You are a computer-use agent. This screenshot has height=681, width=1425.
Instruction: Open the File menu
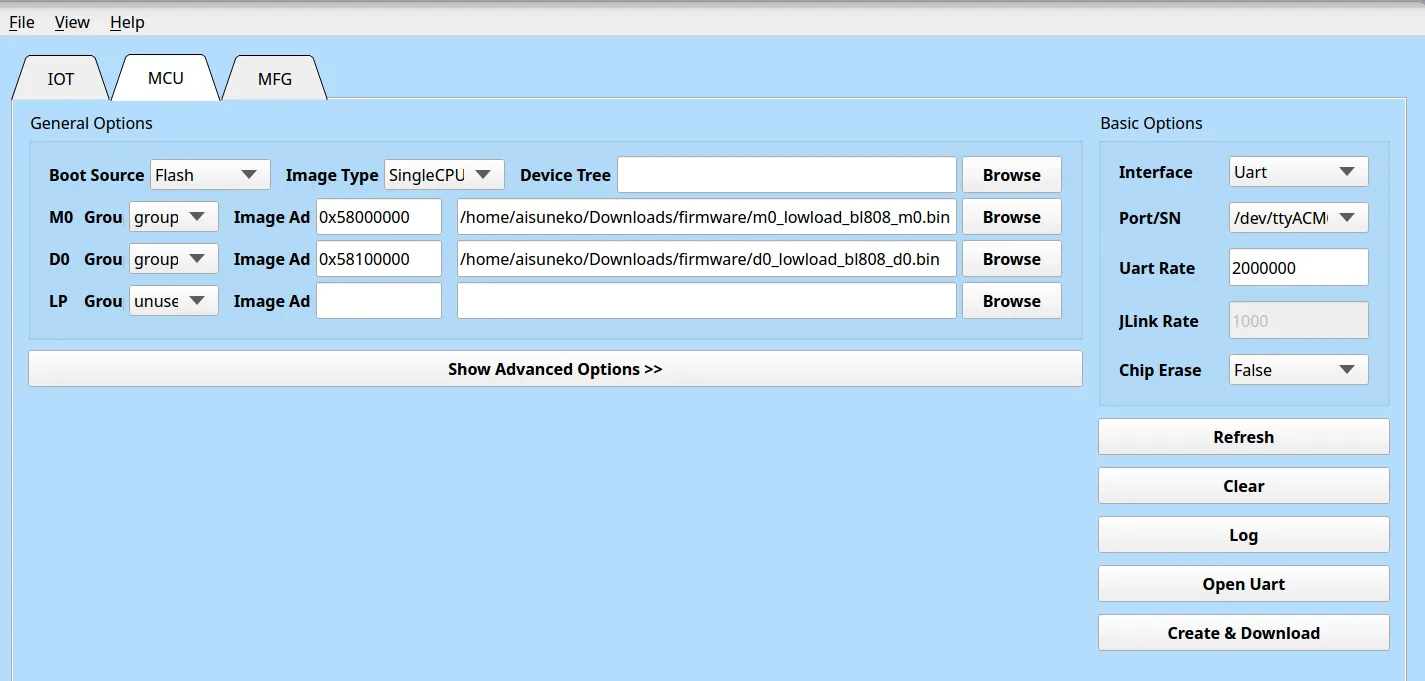click(22, 22)
